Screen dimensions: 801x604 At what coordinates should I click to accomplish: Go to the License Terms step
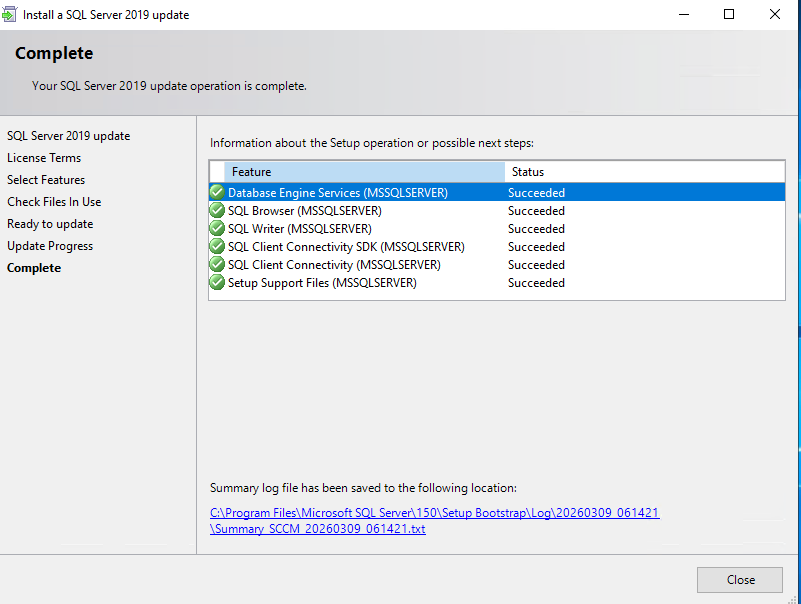(44, 158)
